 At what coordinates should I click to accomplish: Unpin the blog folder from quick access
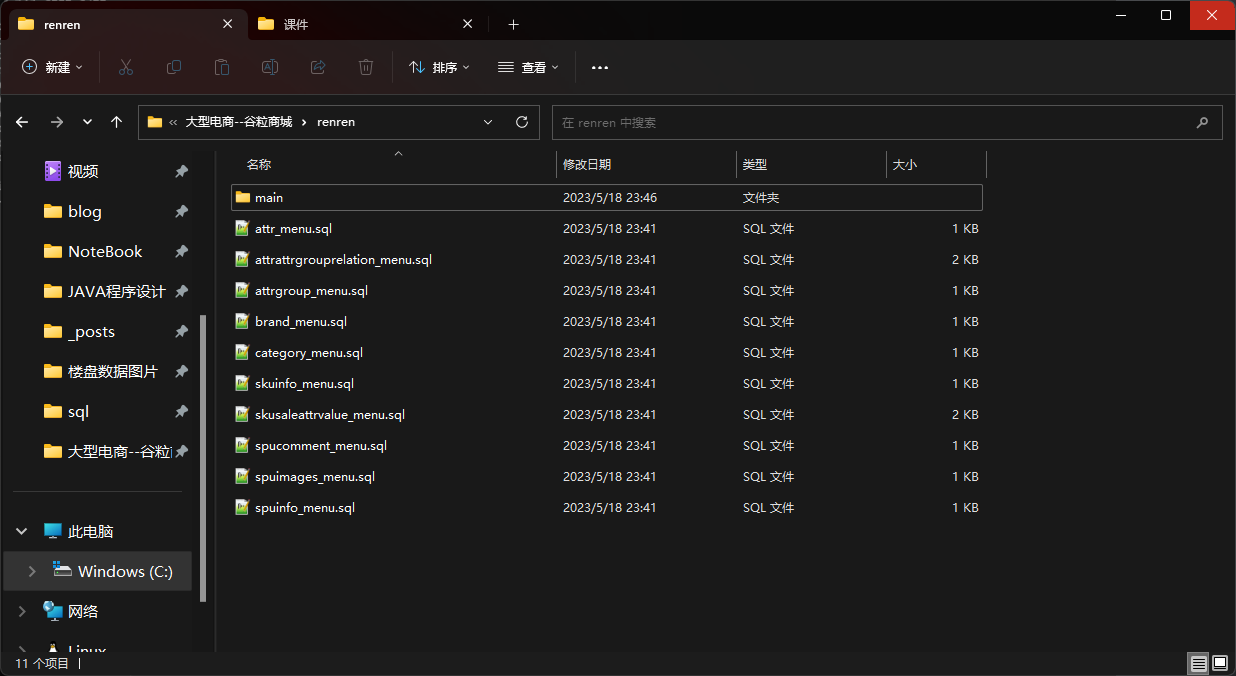pos(181,212)
